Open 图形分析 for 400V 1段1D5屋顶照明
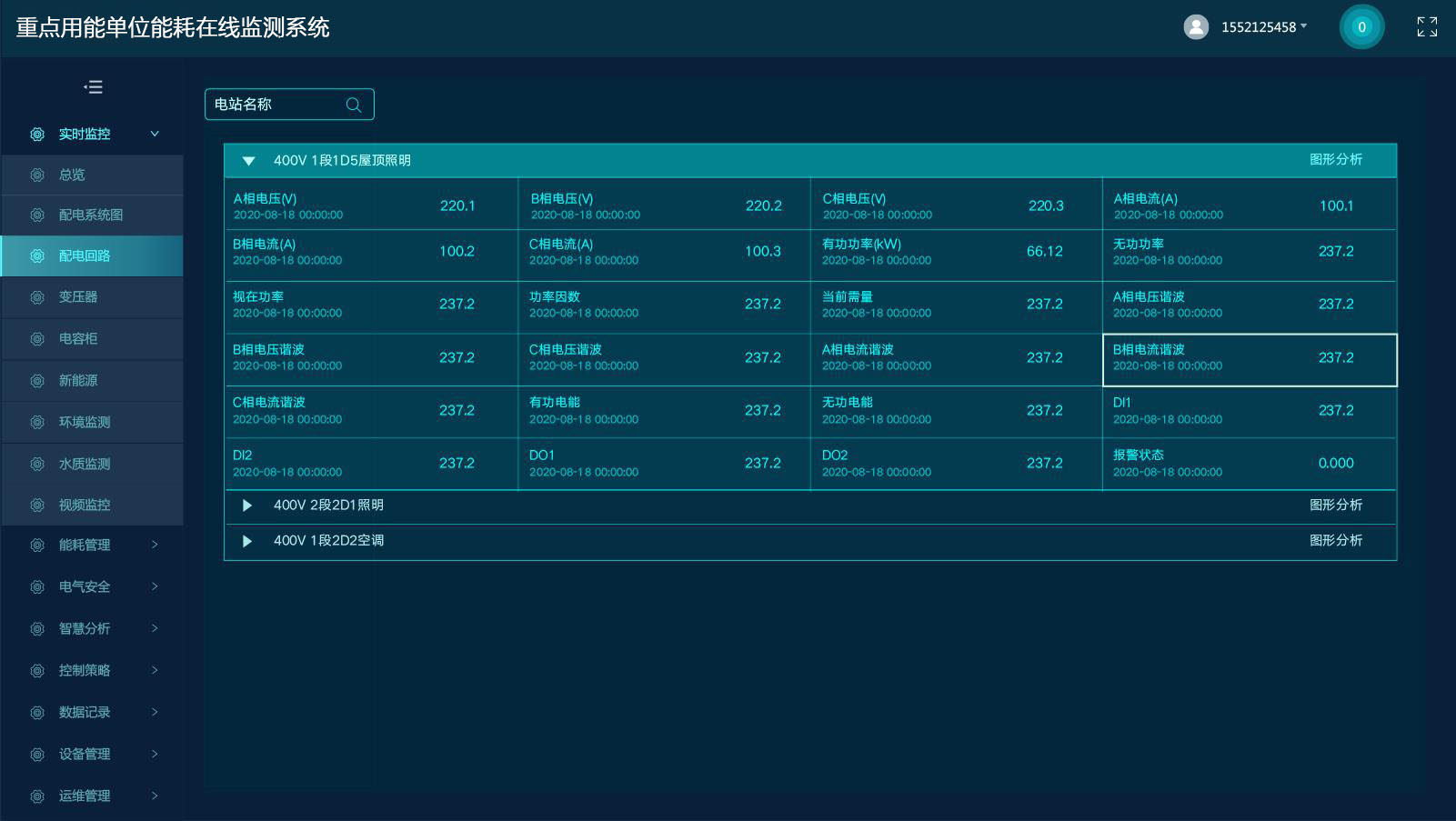Viewport: 1456px width, 821px height. tap(1335, 160)
